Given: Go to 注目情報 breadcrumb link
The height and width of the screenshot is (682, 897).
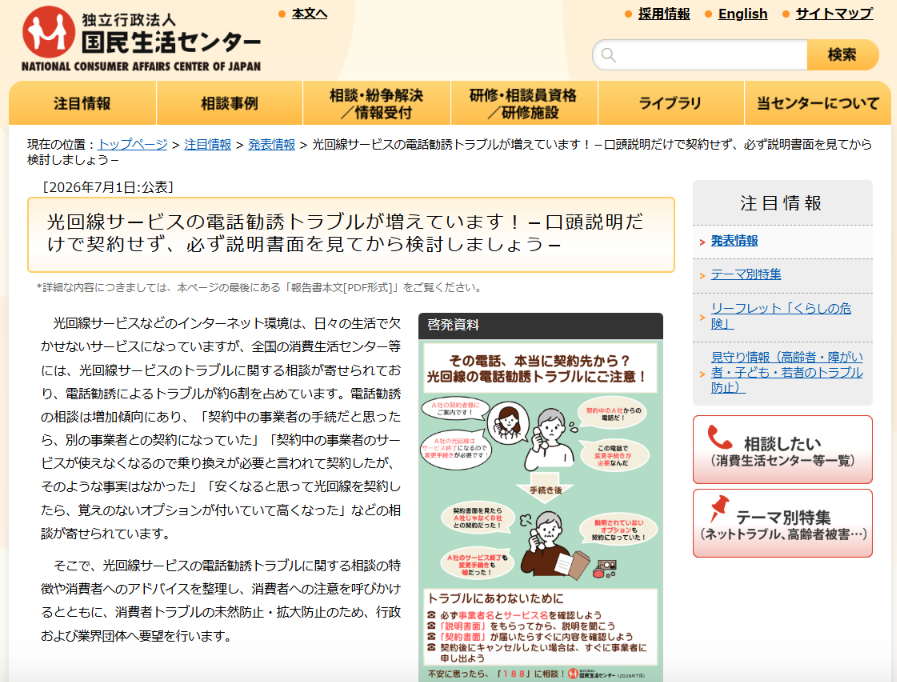Looking at the screenshot, I should click(x=208, y=144).
